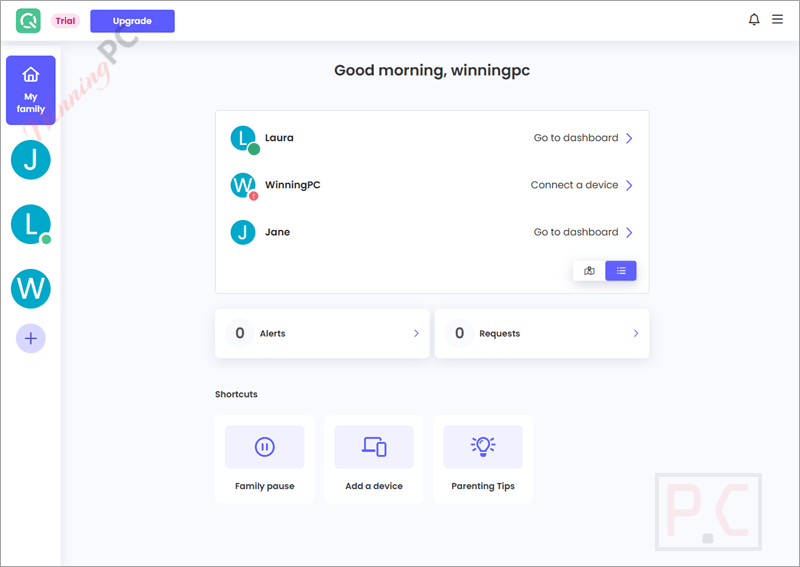Click the Add a device label
Screen dimensions: 800x567
click(374, 486)
